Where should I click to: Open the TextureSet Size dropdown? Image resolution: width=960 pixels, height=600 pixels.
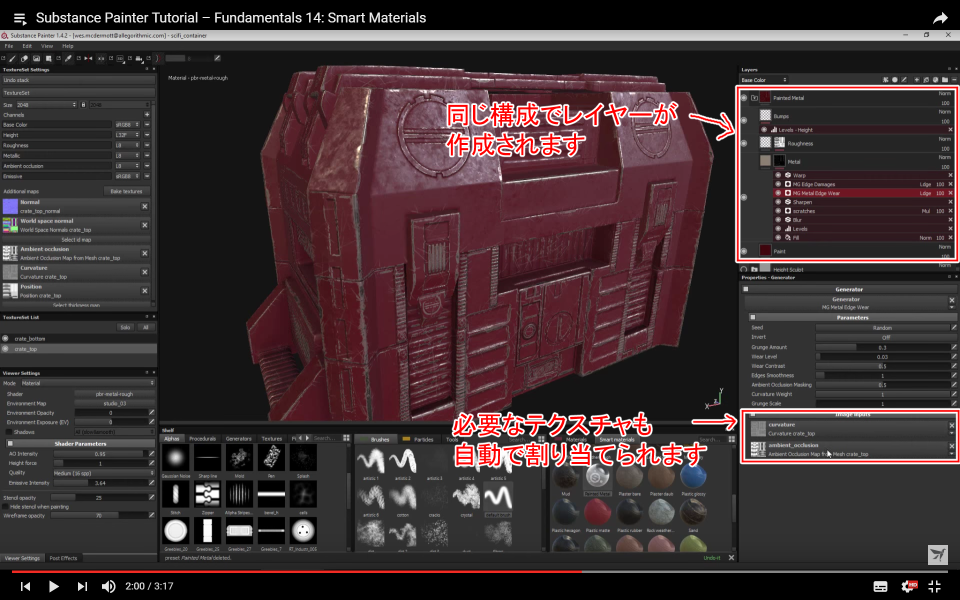click(47, 105)
